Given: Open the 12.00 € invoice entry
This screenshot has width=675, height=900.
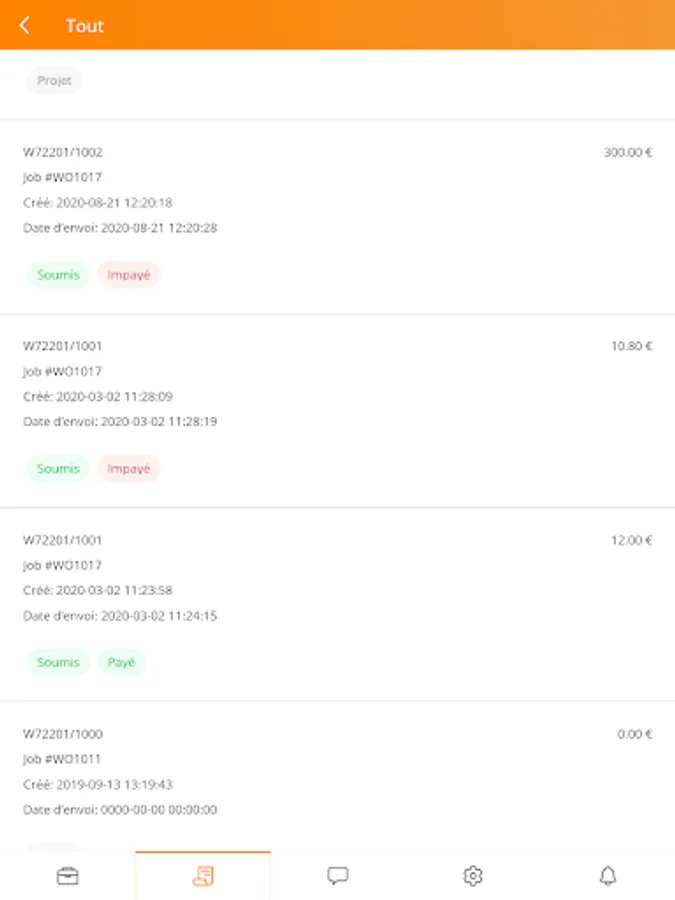Looking at the screenshot, I should (338, 604).
